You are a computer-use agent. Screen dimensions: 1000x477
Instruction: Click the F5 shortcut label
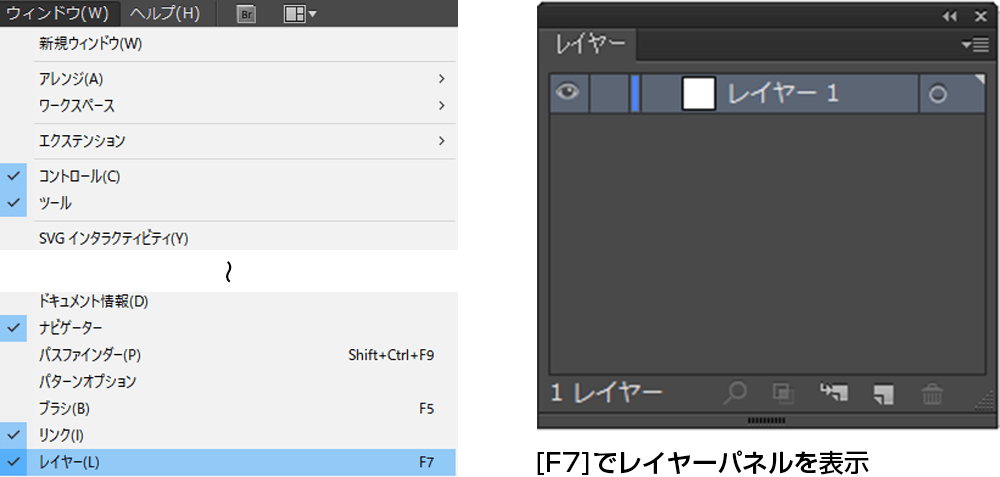tap(427, 409)
